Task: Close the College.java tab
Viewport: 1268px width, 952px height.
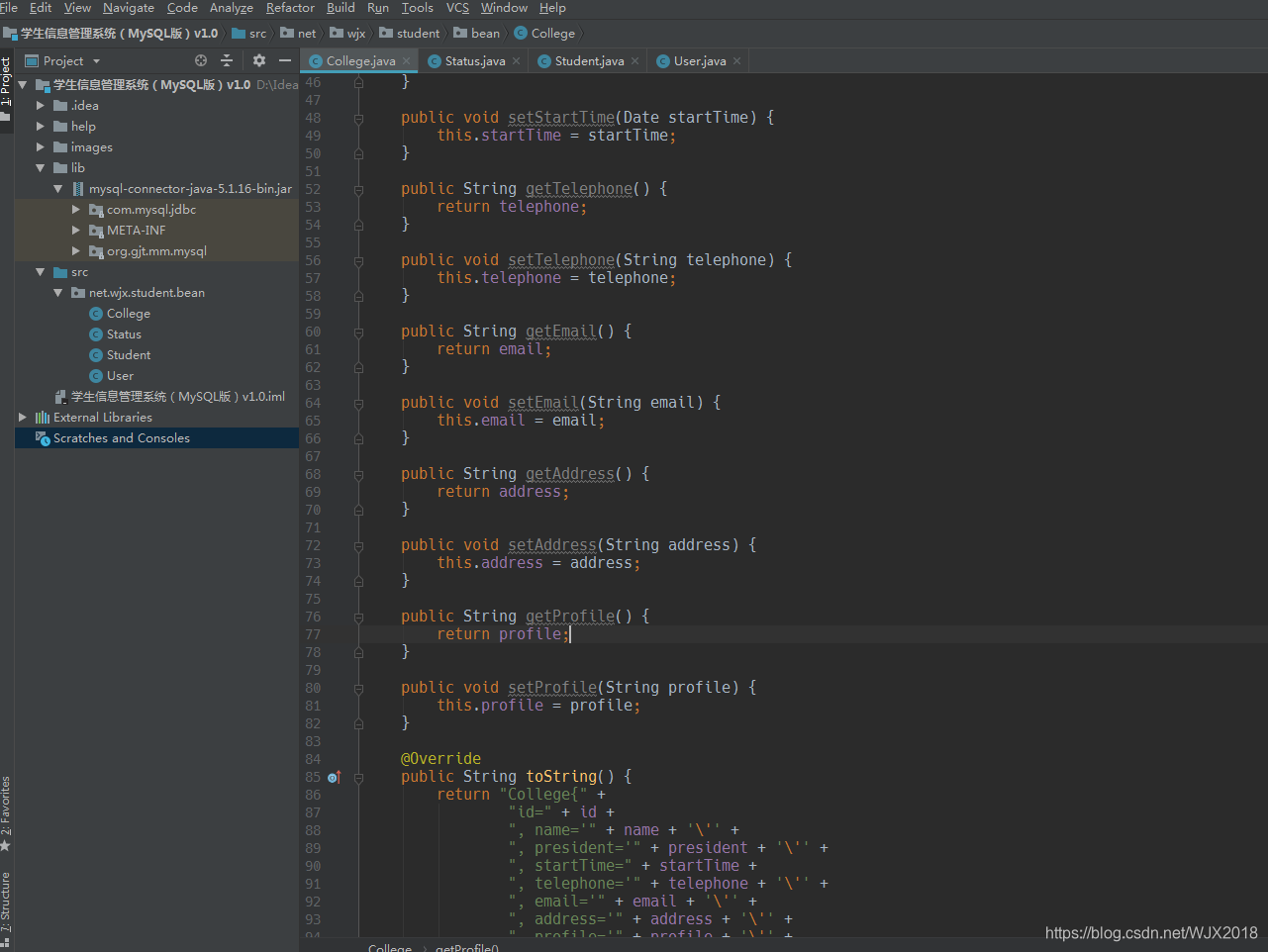Action: (406, 61)
